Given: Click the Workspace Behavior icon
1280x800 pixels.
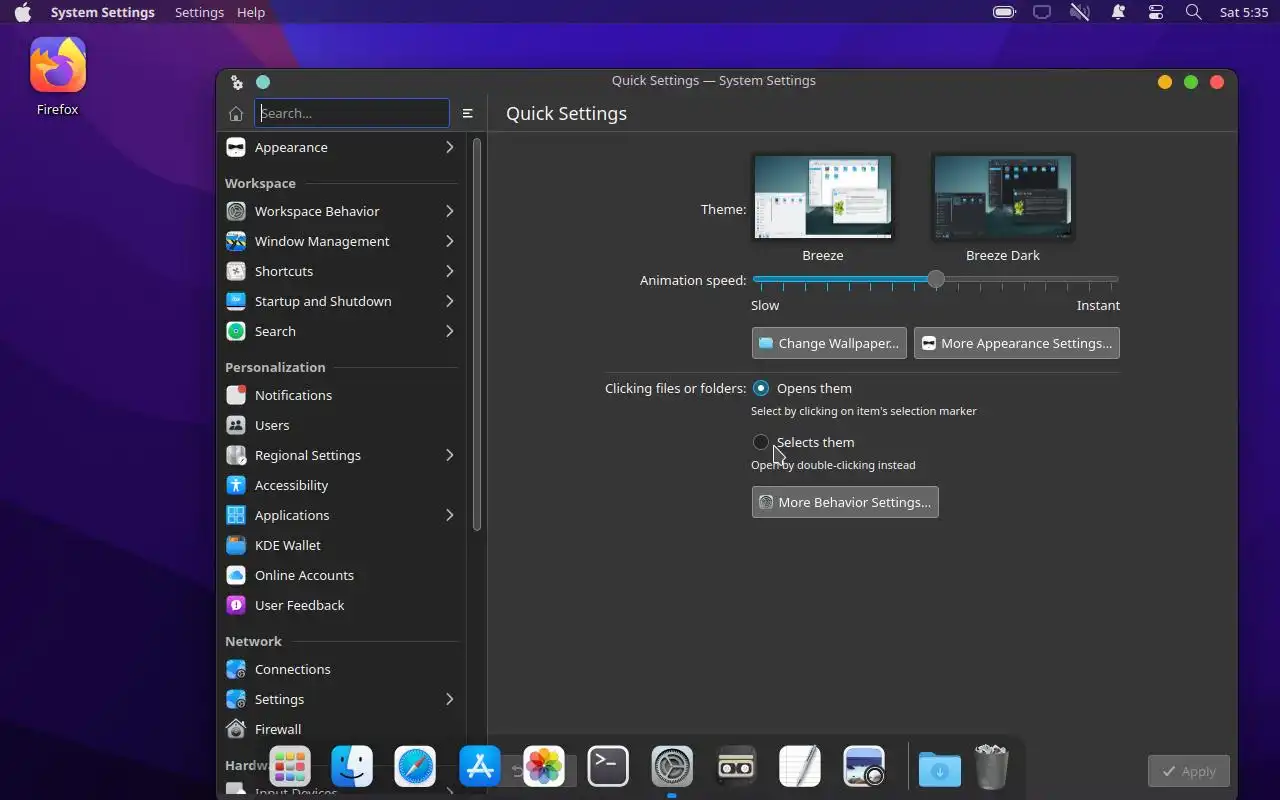Looking at the screenshot, I should coord(236,211).
